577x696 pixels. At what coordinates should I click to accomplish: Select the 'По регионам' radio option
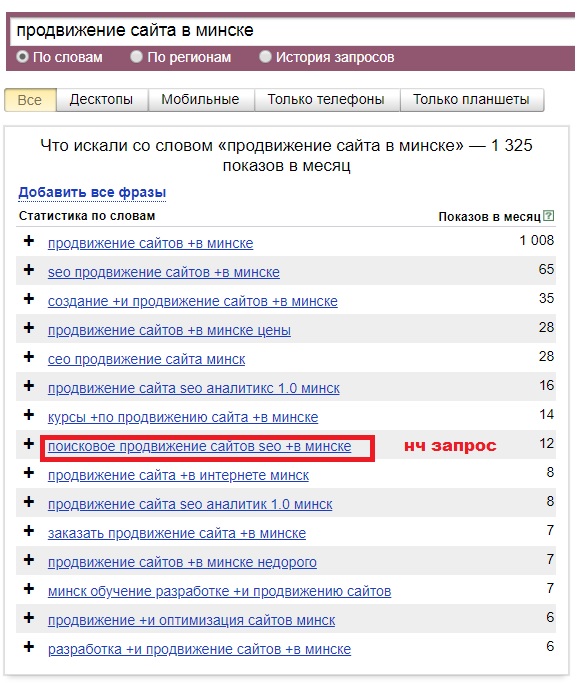click(136, 57)
